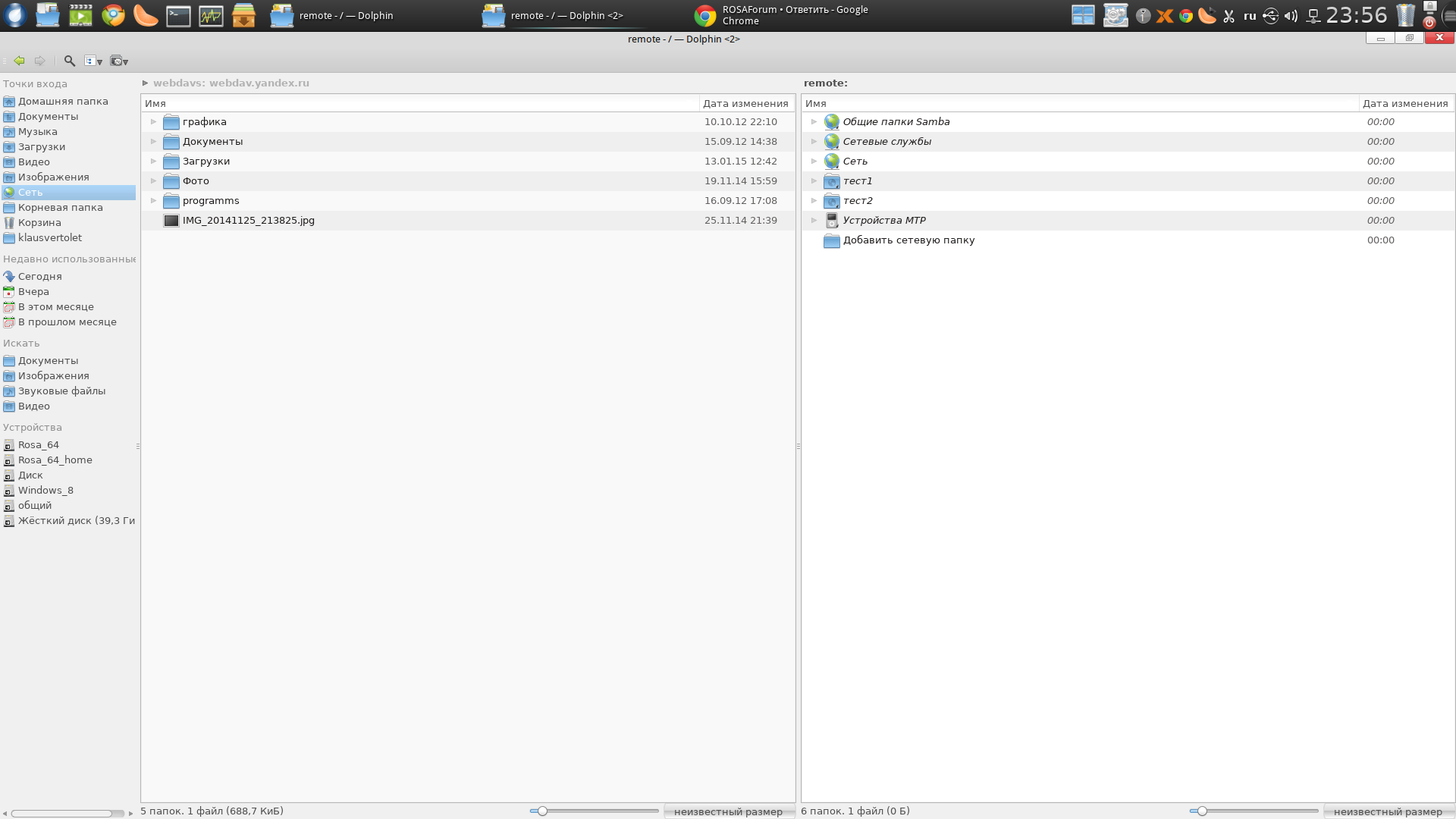
Task: Open the Find magnifier tool
Action: pos(69,61)
